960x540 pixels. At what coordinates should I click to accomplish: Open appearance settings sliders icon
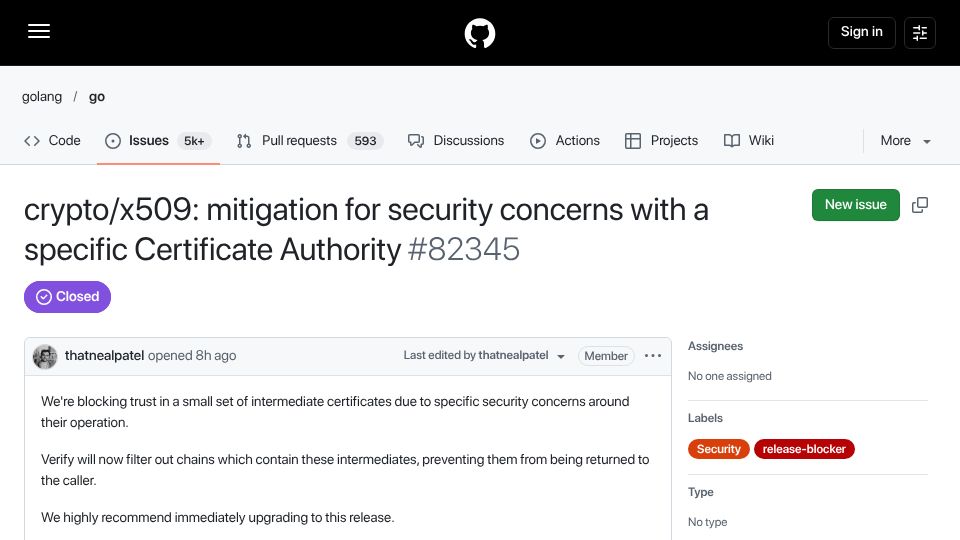pos(920,32)
